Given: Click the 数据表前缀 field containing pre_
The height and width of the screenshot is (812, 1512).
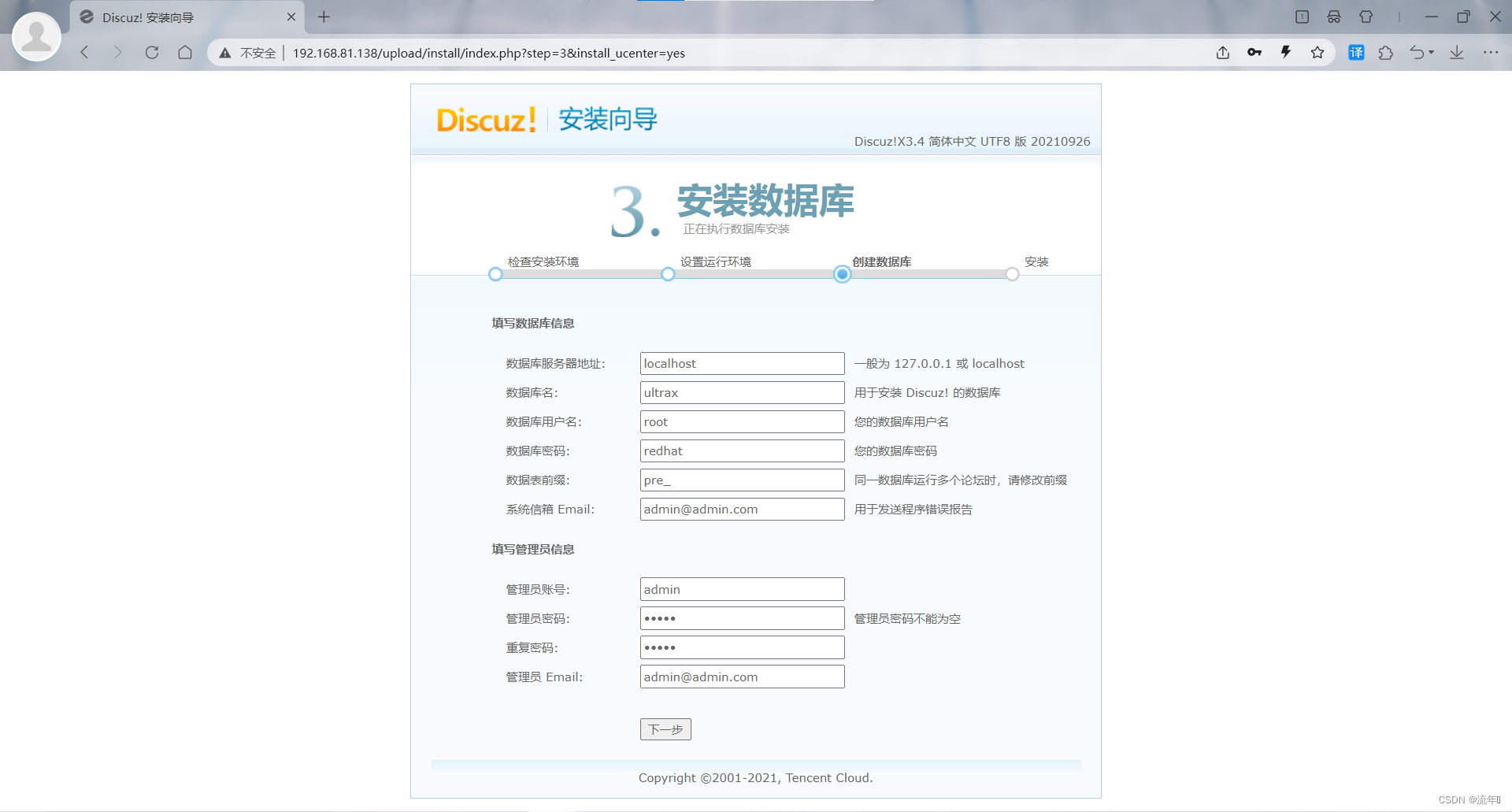Looking at the screenshot, I should pyautogui.click(x=742, y=480).
